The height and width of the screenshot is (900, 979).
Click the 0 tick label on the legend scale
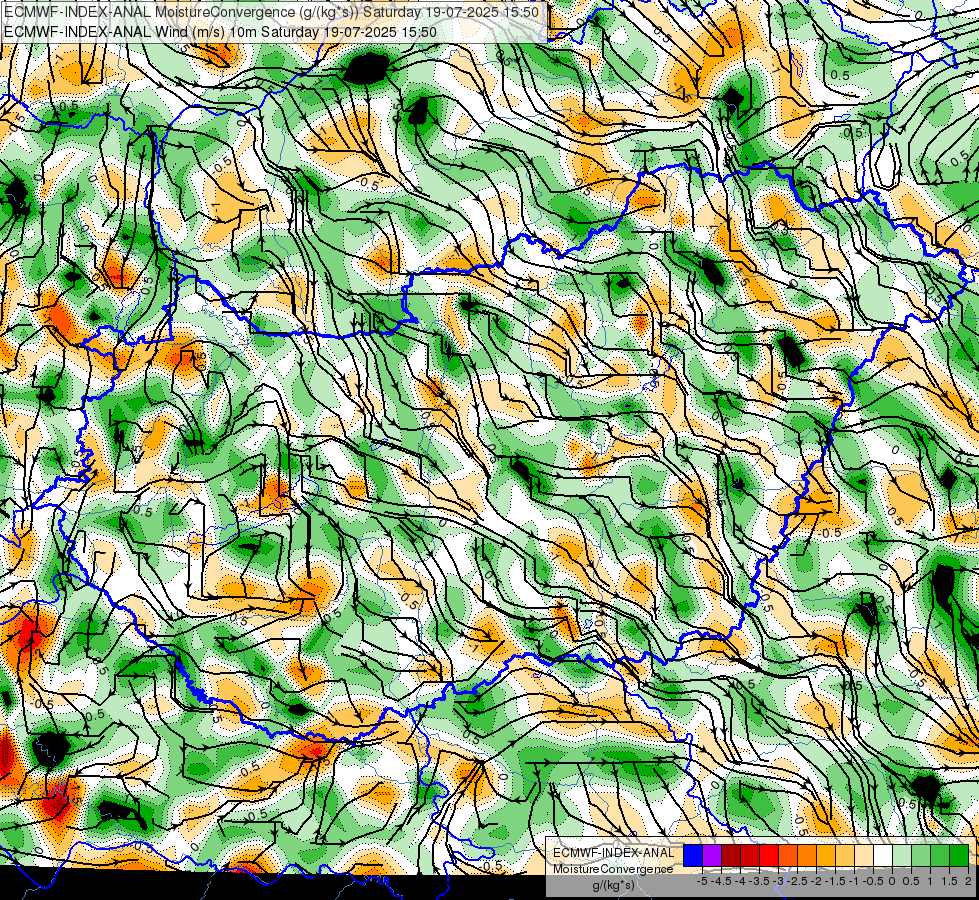(x=892, y=881)
